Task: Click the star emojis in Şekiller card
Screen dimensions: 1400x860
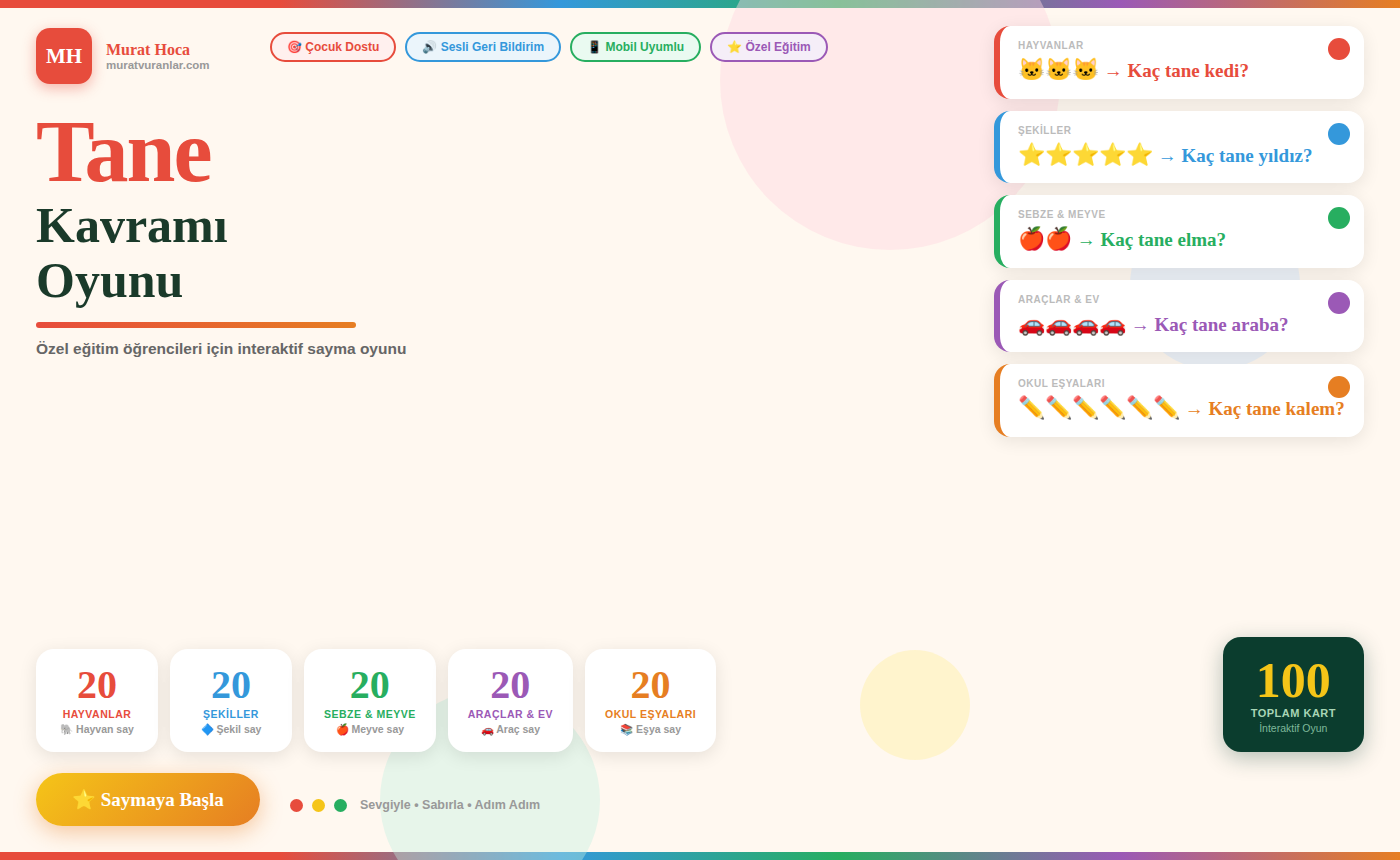Action: point(1085,155)
